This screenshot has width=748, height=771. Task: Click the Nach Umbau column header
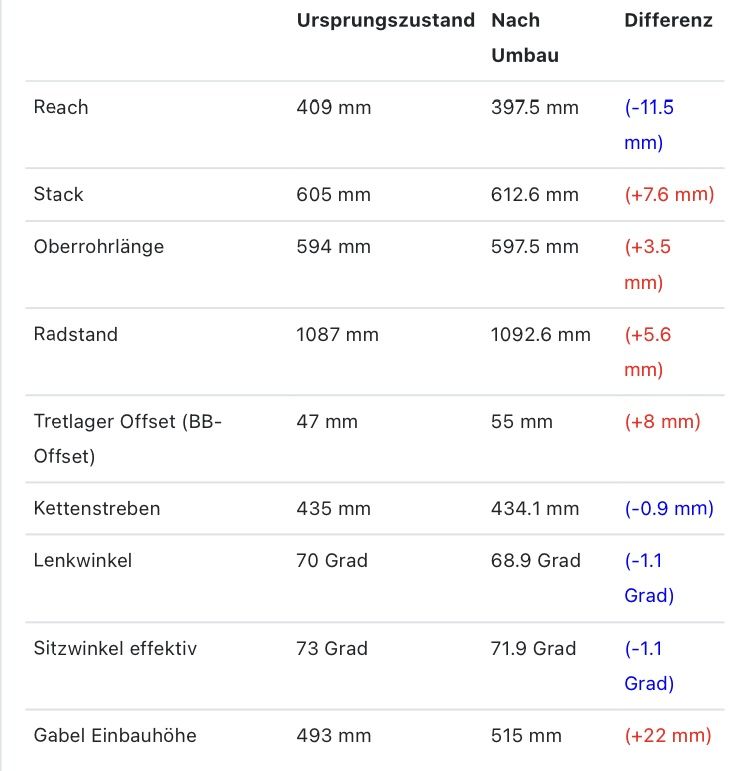coord(525,37)
